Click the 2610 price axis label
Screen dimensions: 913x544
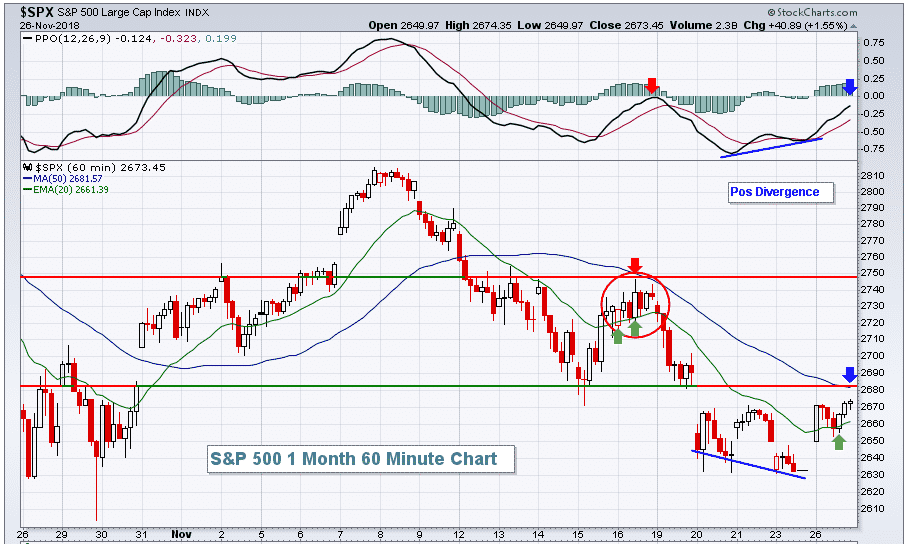click(x=872, y=509)
